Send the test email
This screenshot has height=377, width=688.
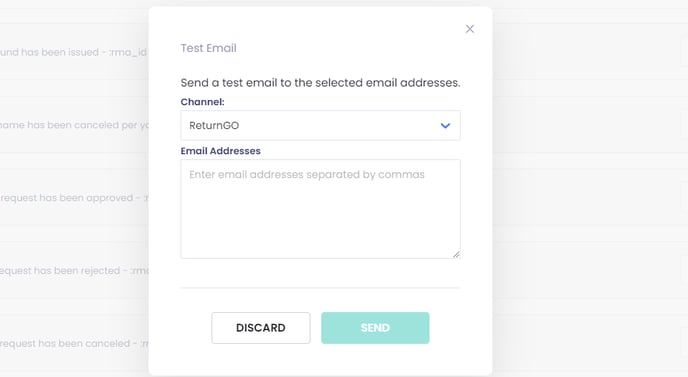pyautogui.click(x=375, y=328)
